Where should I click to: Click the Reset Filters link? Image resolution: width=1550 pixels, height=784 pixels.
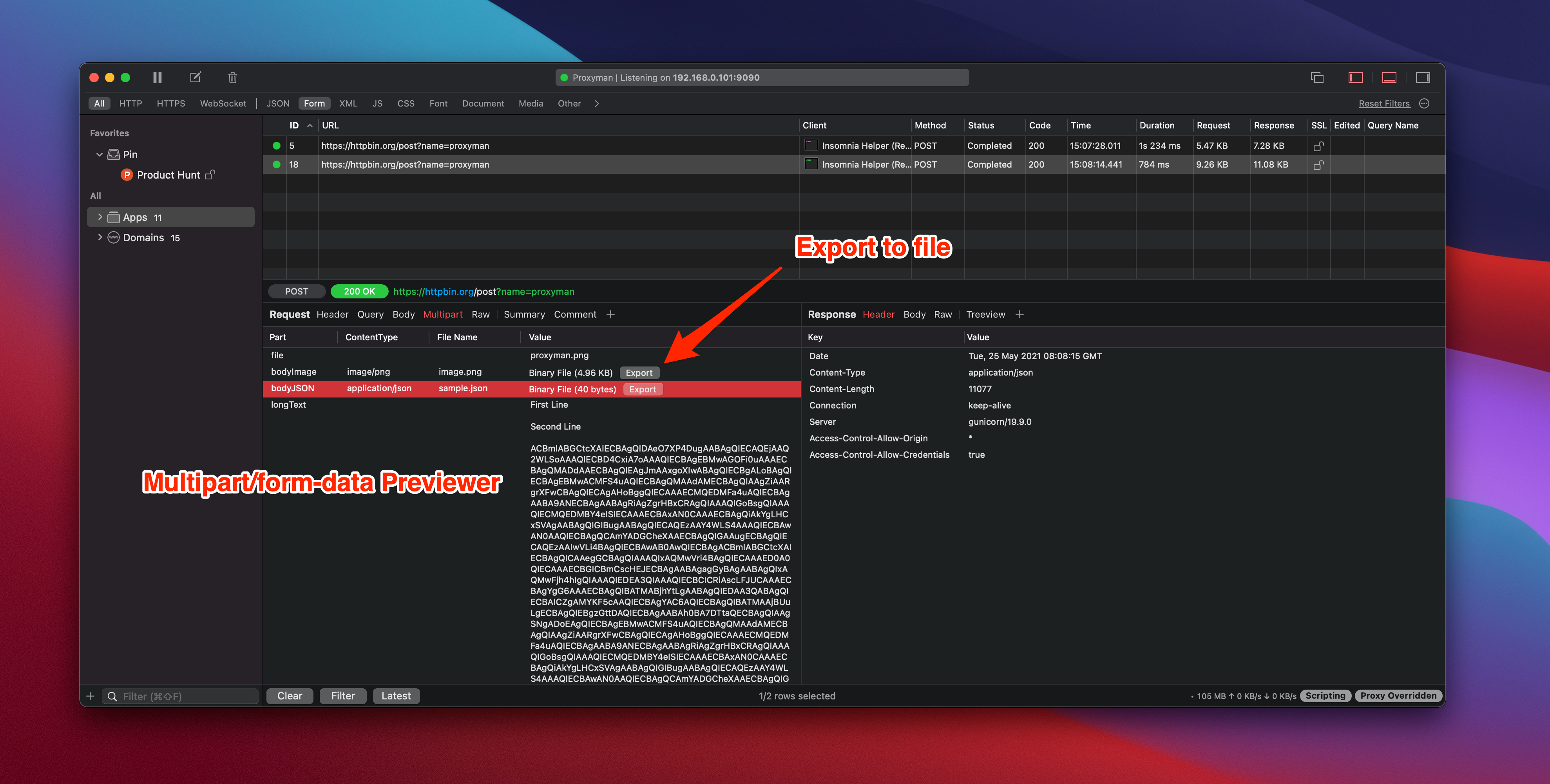click(1384, 103)
